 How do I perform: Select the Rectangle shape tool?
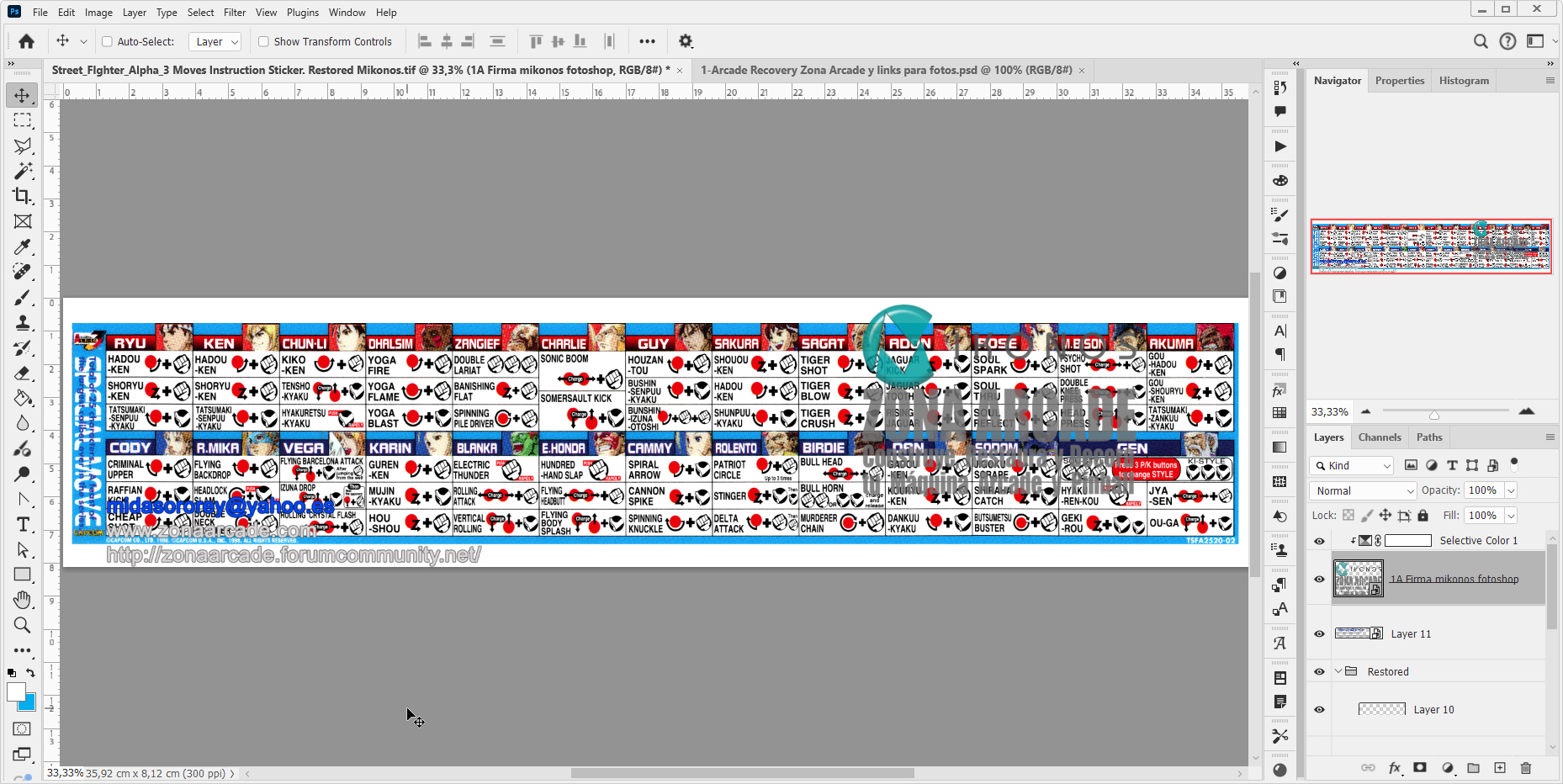[23, 575]
